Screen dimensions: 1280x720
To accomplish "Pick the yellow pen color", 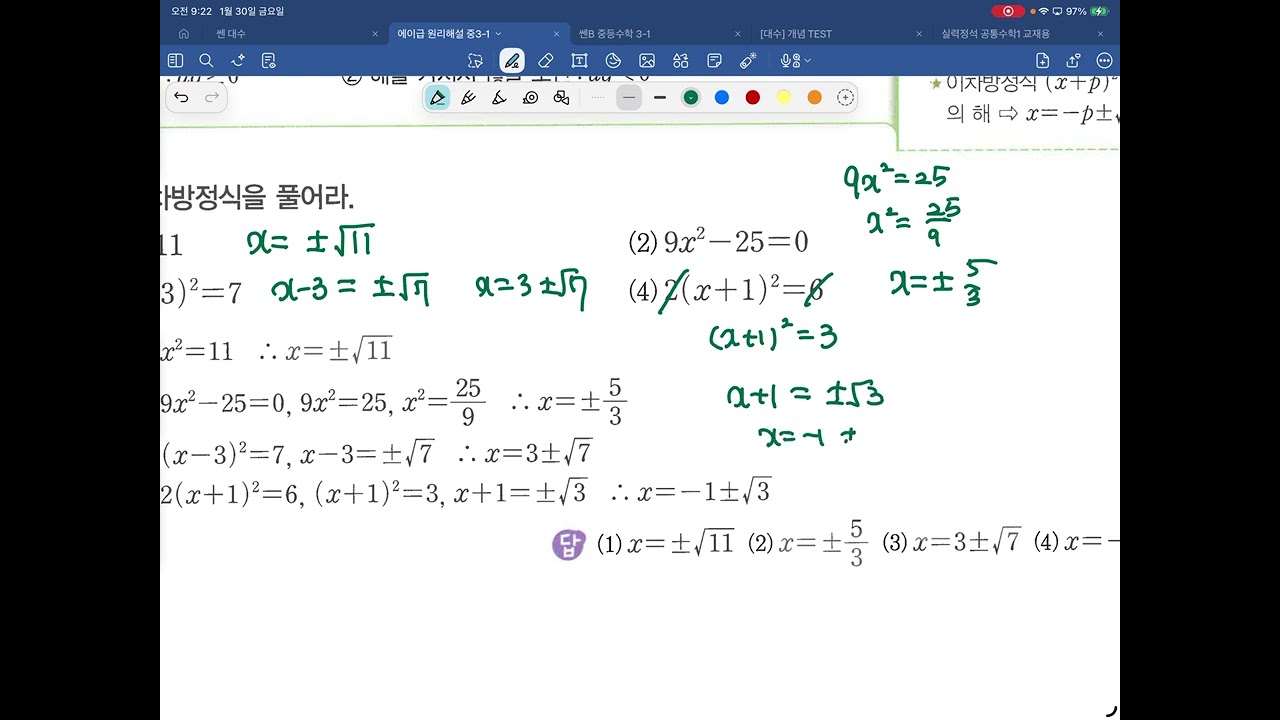I will pos(784,97).
